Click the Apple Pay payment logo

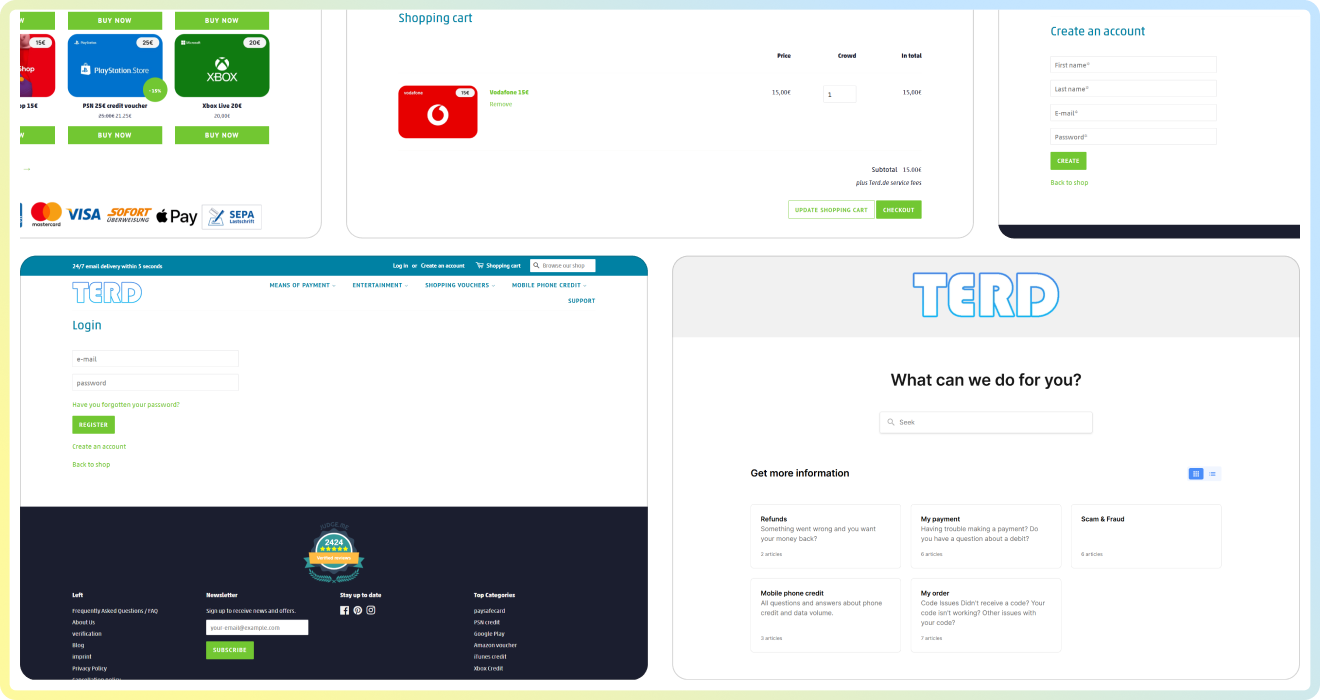[x=176, y=216]
